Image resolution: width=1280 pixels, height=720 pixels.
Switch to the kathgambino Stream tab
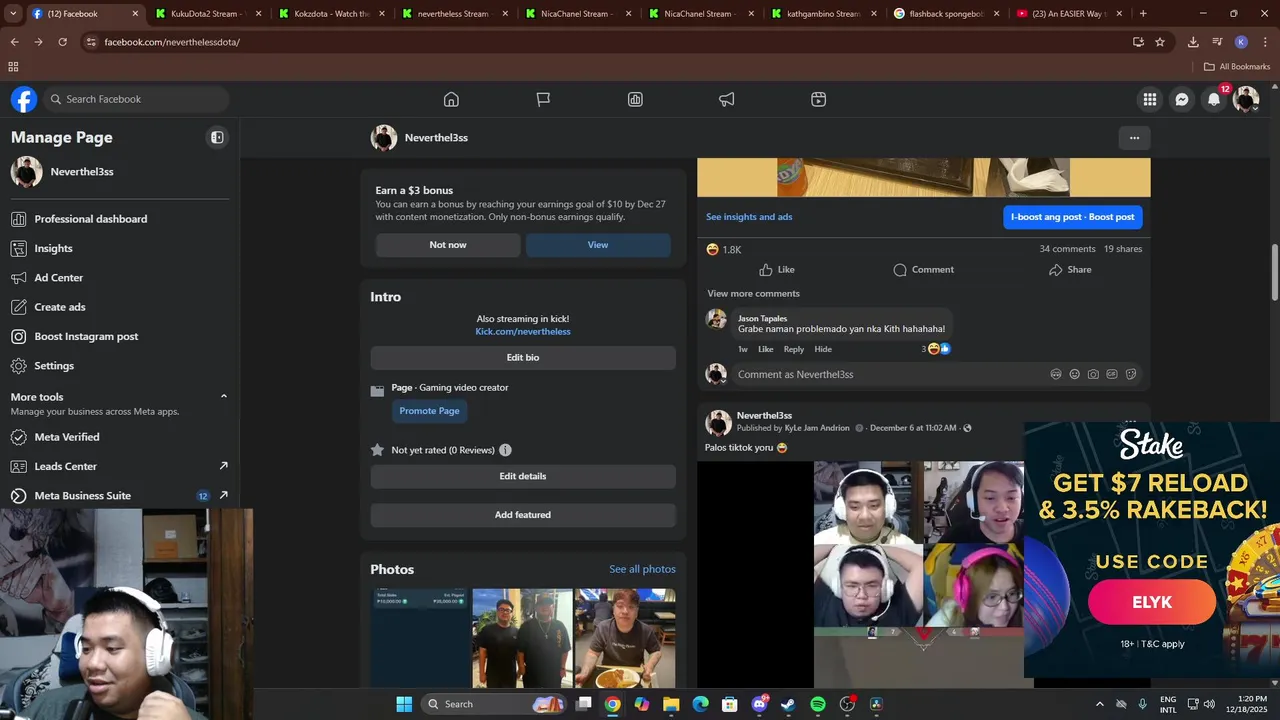tap(824, 14)
